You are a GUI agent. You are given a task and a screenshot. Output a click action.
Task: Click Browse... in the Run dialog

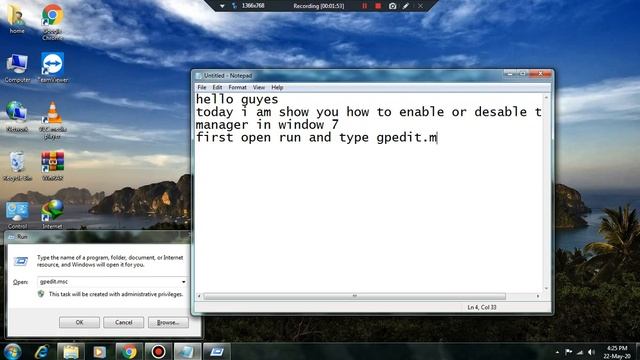pos(168,322)
